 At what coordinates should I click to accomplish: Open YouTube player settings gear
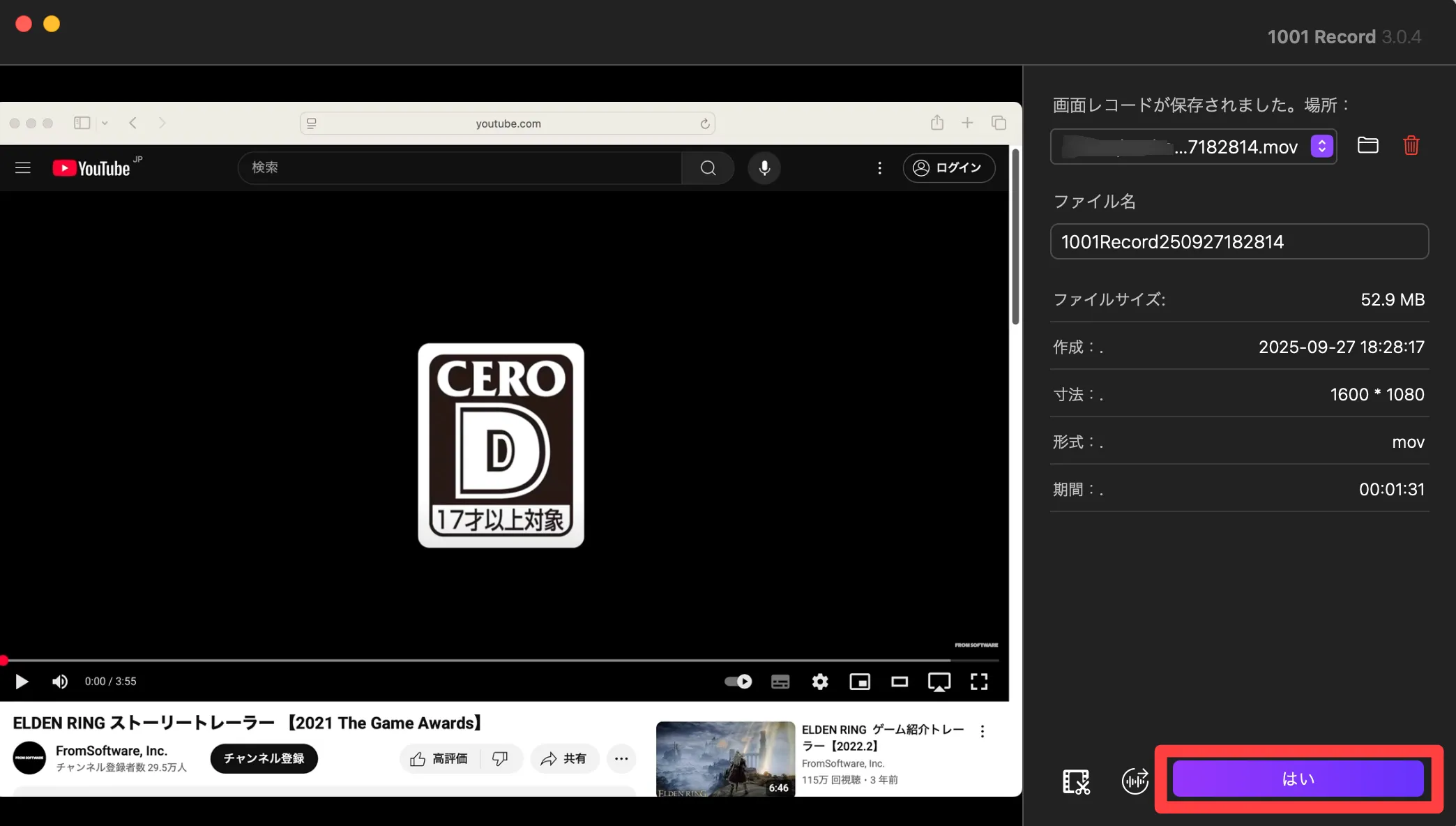point(820,682)
